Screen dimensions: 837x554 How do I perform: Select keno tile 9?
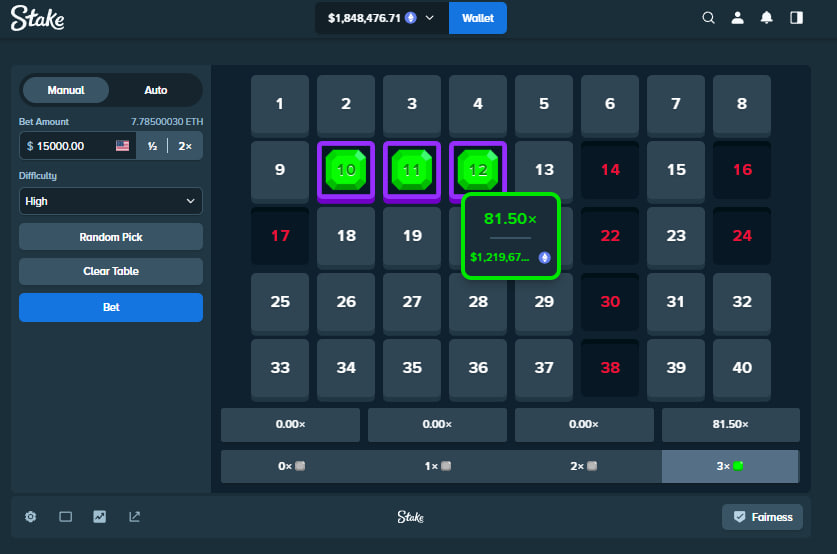(280, 170)
